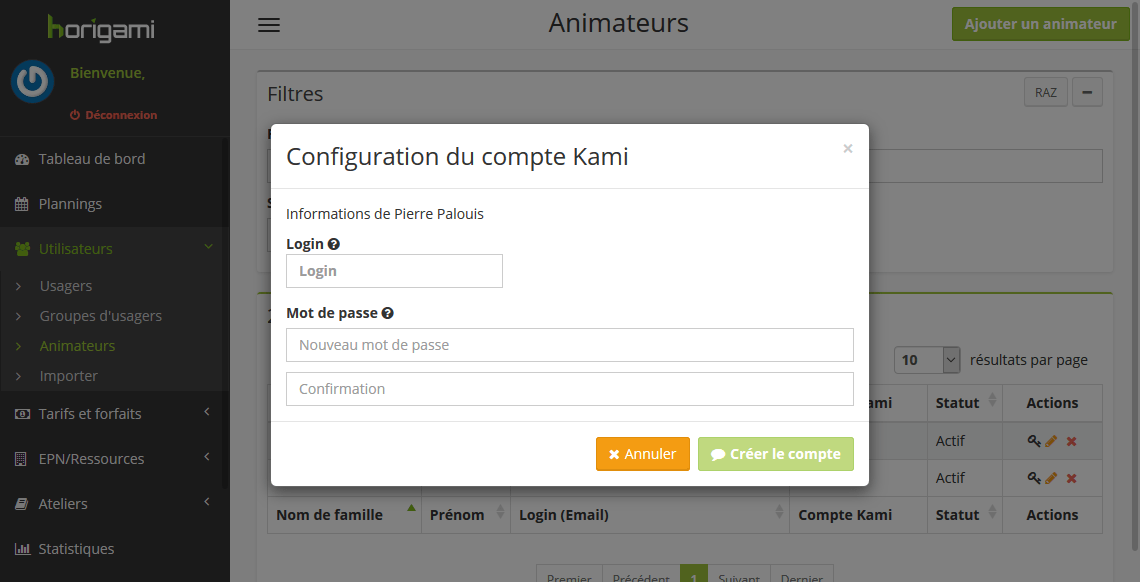
Task: Click the red delete cross in first row
Action: pyautogui.click(x=1071, y=441)
